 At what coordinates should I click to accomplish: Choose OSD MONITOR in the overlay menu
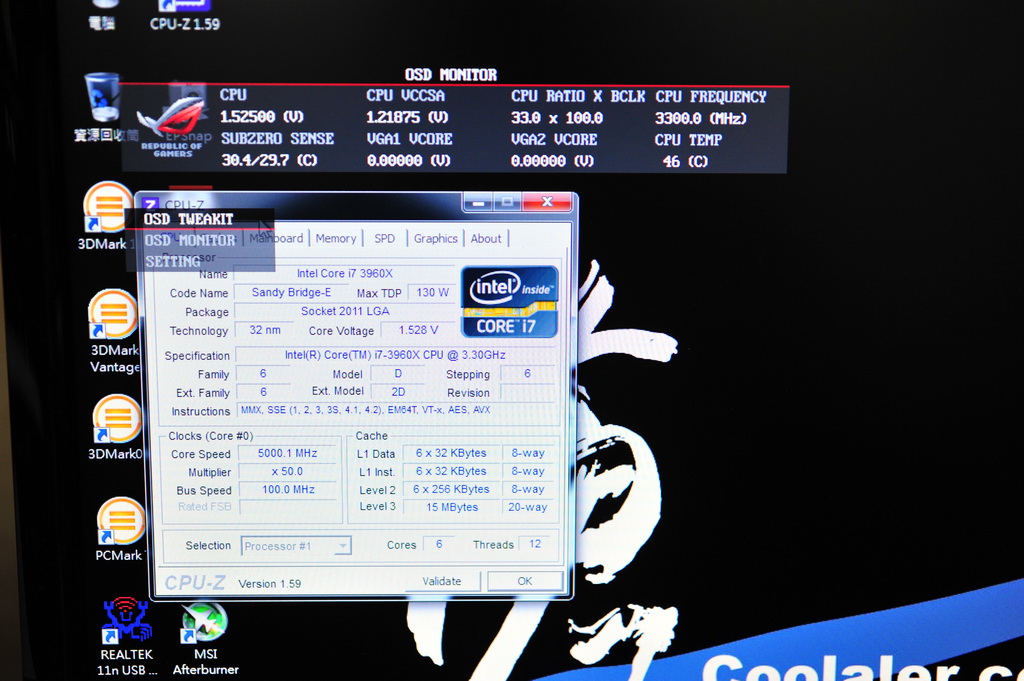[x=189, y=240]
